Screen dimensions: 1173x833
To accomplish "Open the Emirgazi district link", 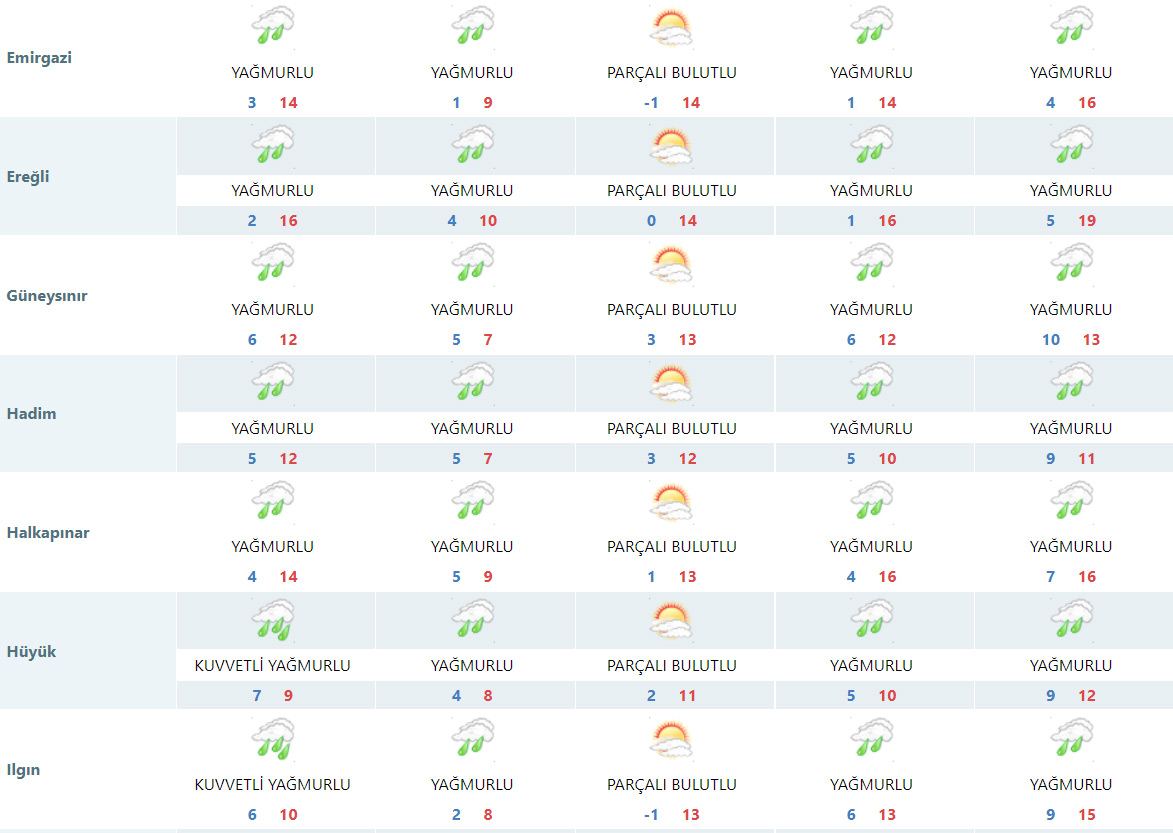I will click(39, 58).
